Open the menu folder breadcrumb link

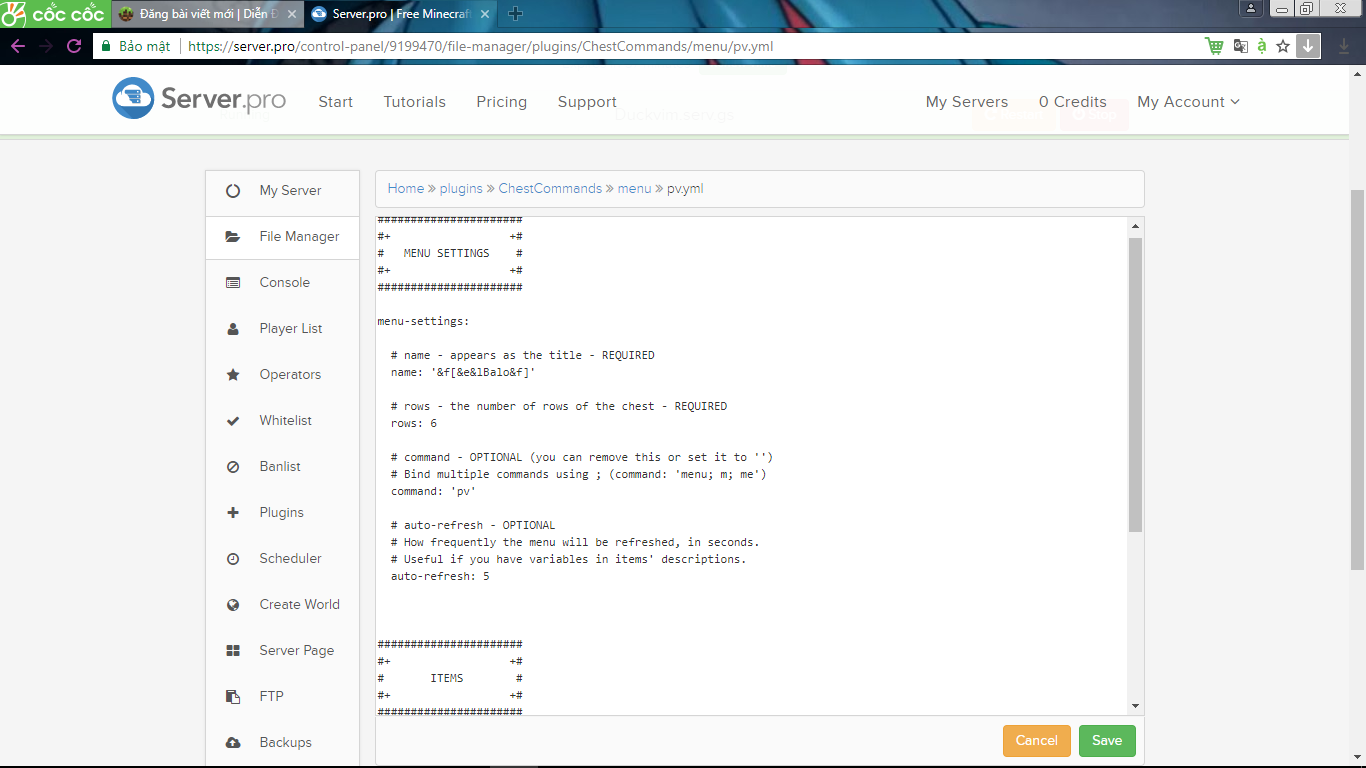pyautogui.click(x=634, y=188)
